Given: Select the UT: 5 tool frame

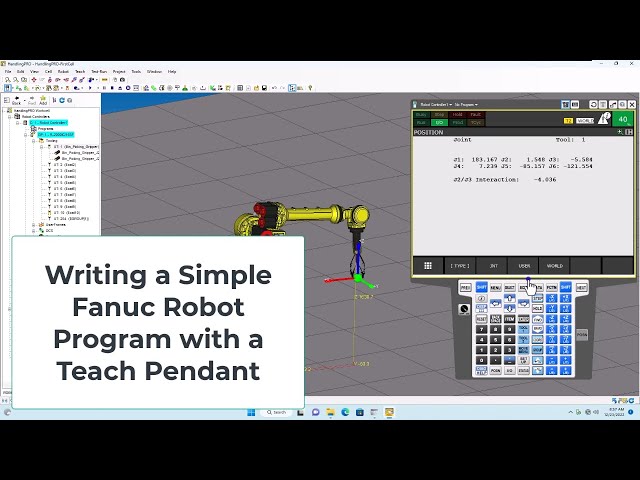Looking at the screenshot, I should point(64,183).
